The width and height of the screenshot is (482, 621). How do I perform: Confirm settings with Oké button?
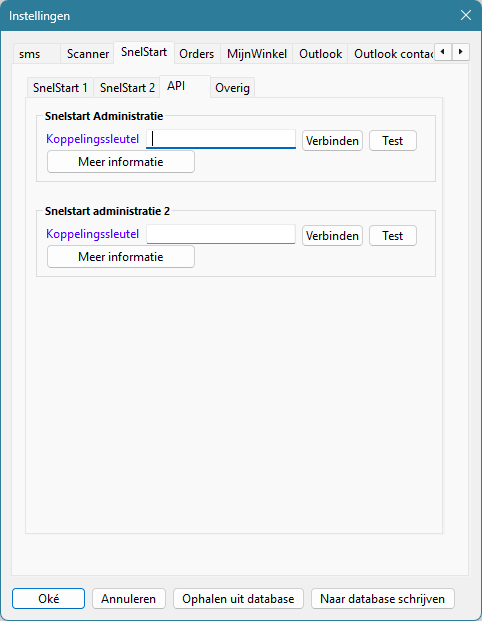(48, 598)
